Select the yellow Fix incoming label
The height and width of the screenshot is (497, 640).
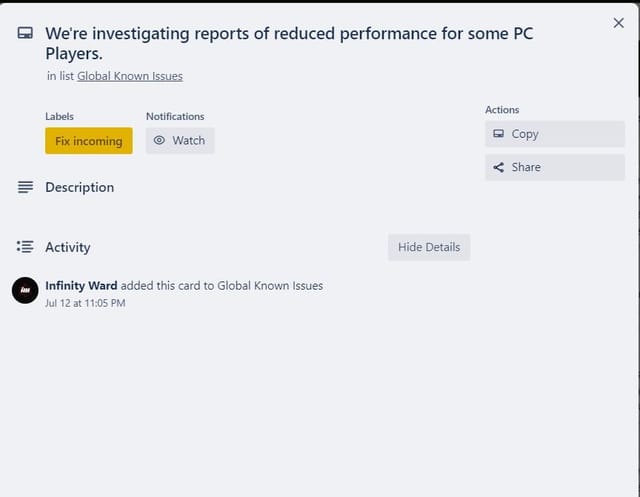88,141
